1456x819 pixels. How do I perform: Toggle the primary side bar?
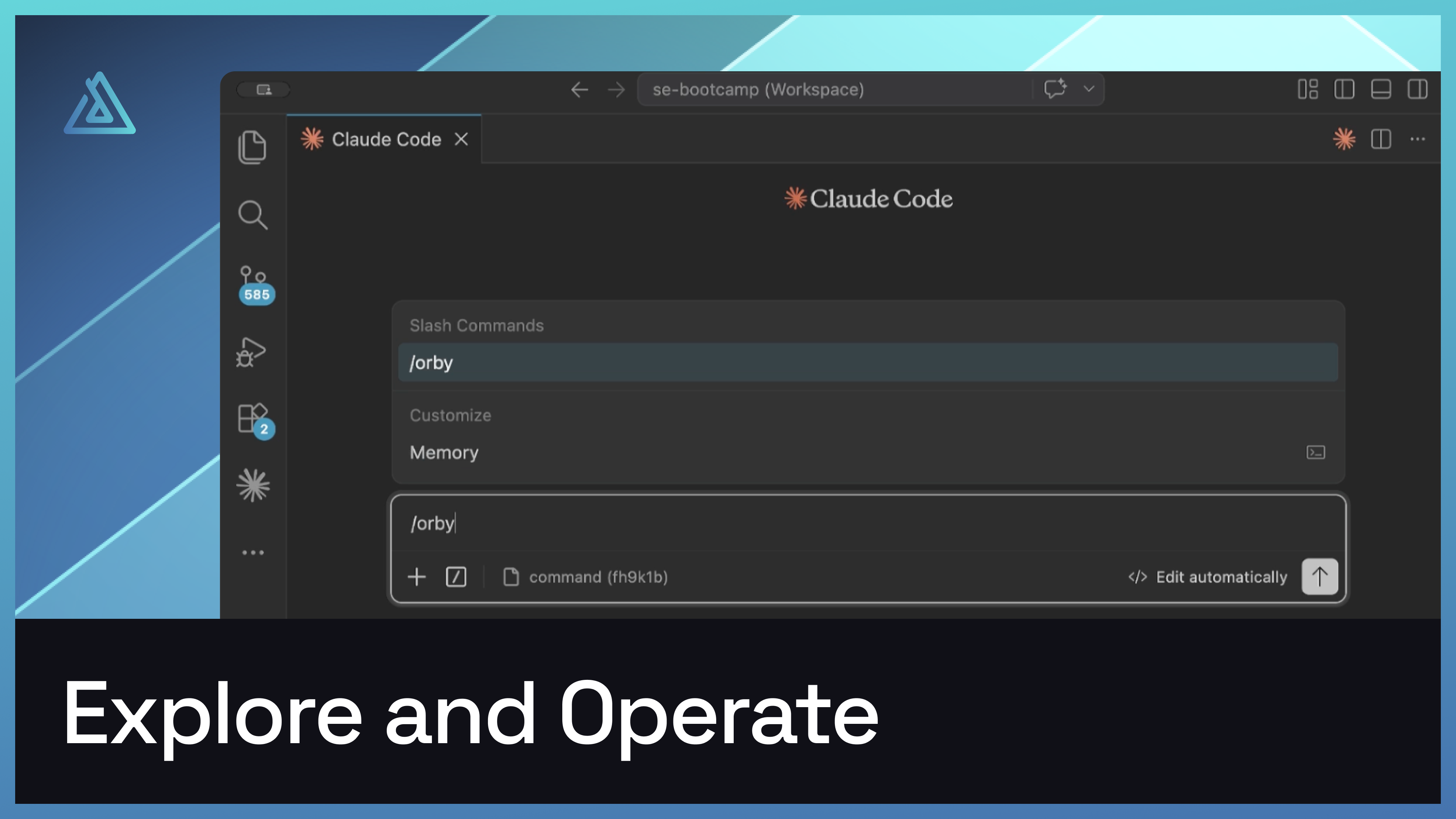[1344, 89]
